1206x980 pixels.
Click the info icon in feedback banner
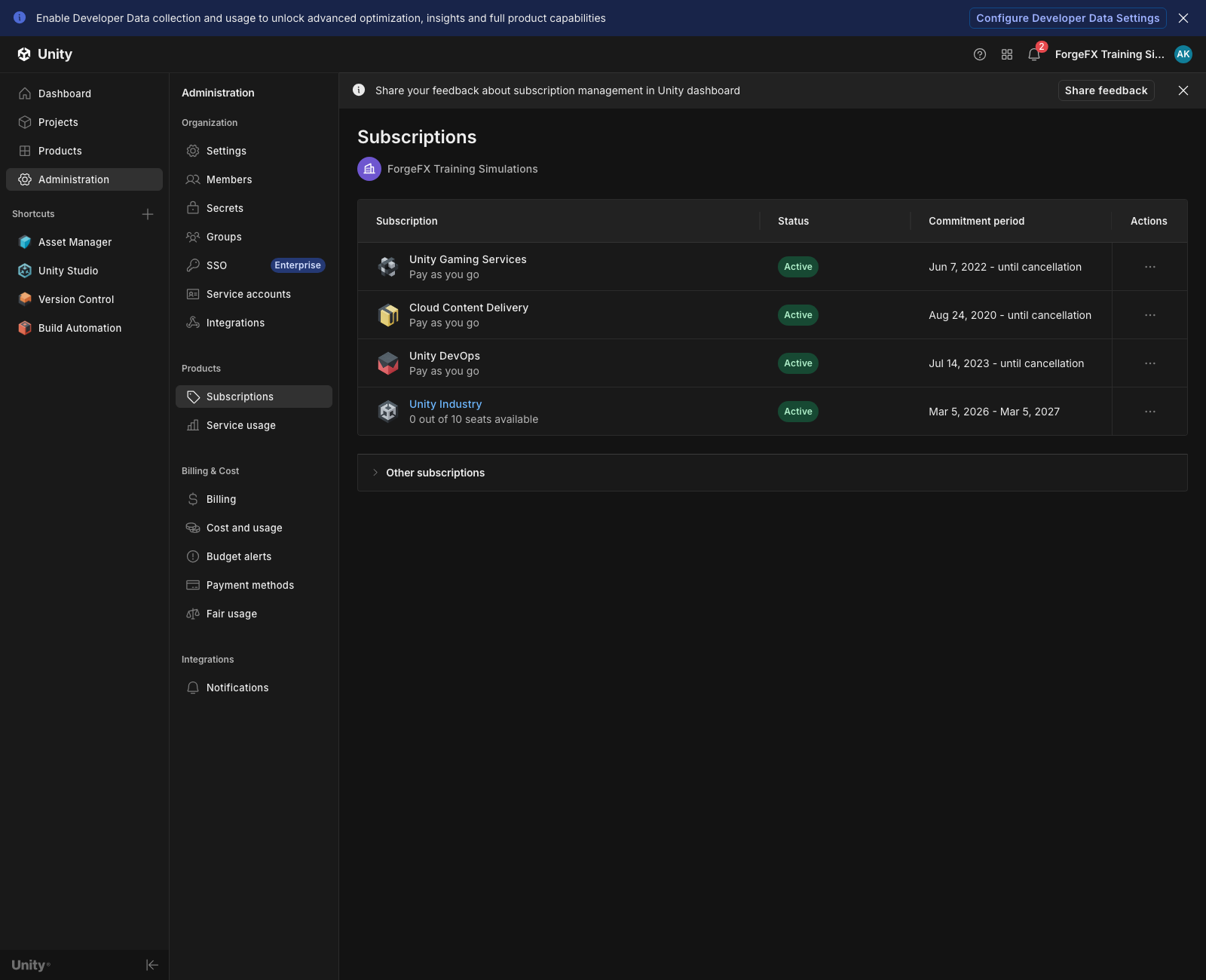click(359, 90)
